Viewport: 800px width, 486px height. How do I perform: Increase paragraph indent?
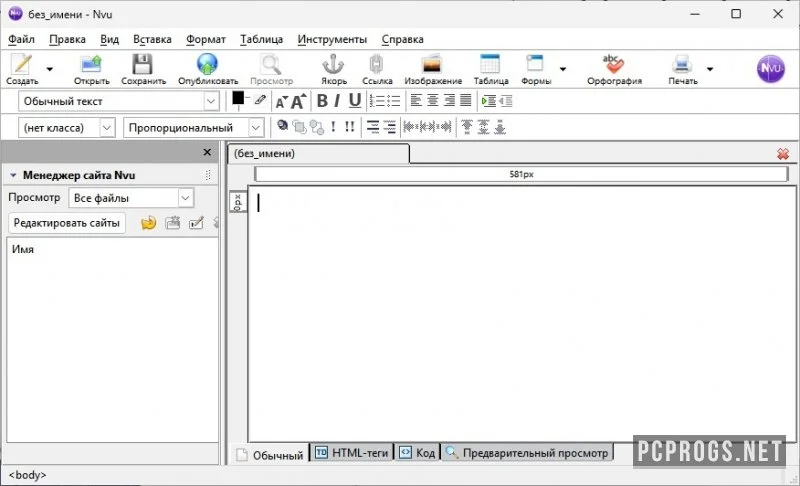489,101
